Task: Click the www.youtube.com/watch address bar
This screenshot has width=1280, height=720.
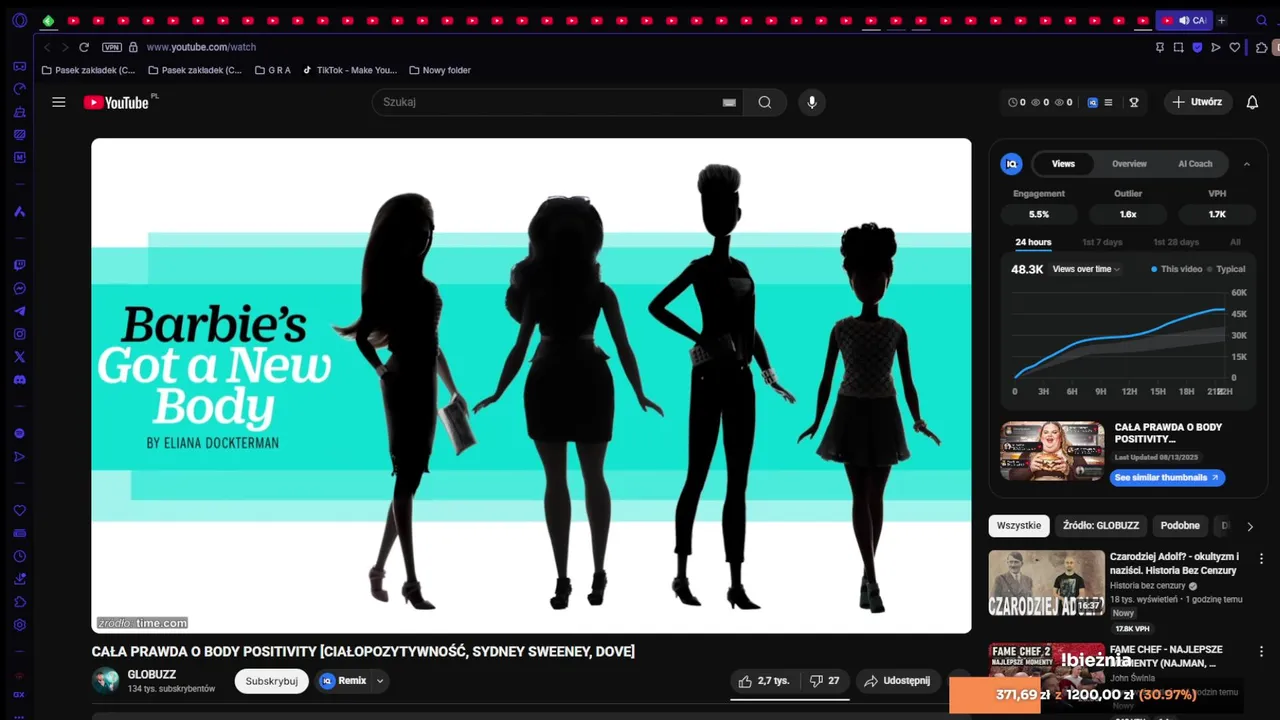Action: pyautogui.click(x=201, y=47)
